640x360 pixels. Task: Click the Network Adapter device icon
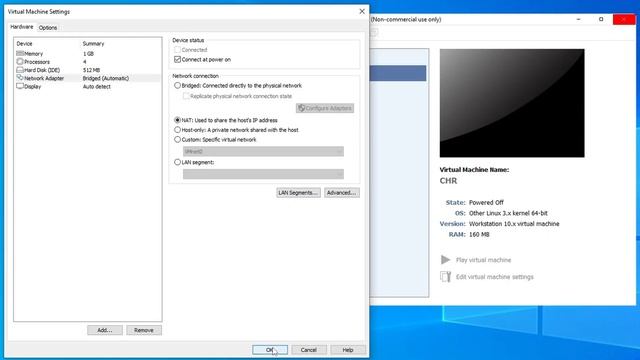click(x=20, y=78)
